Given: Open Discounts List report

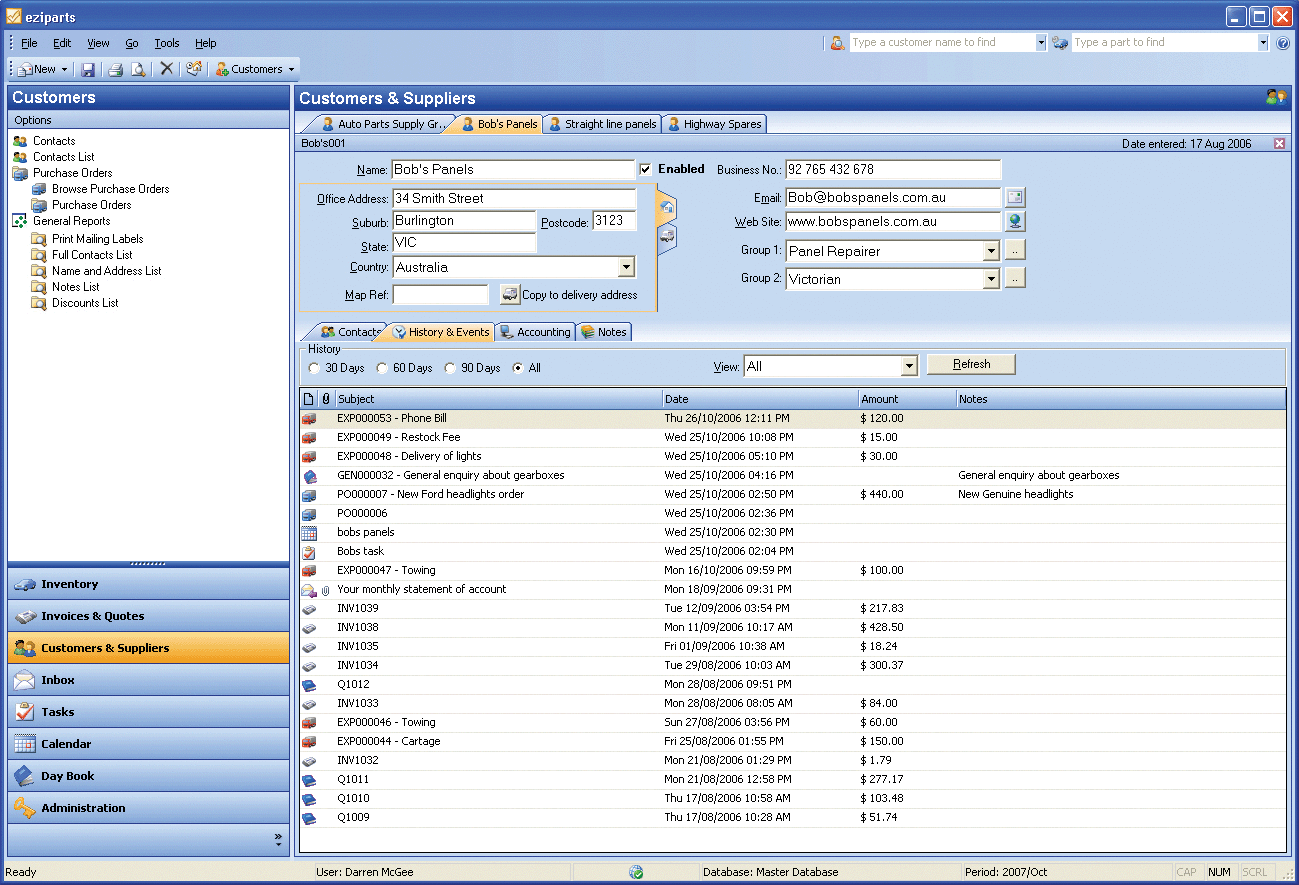Looking at the screenshot, I should 85,303.
